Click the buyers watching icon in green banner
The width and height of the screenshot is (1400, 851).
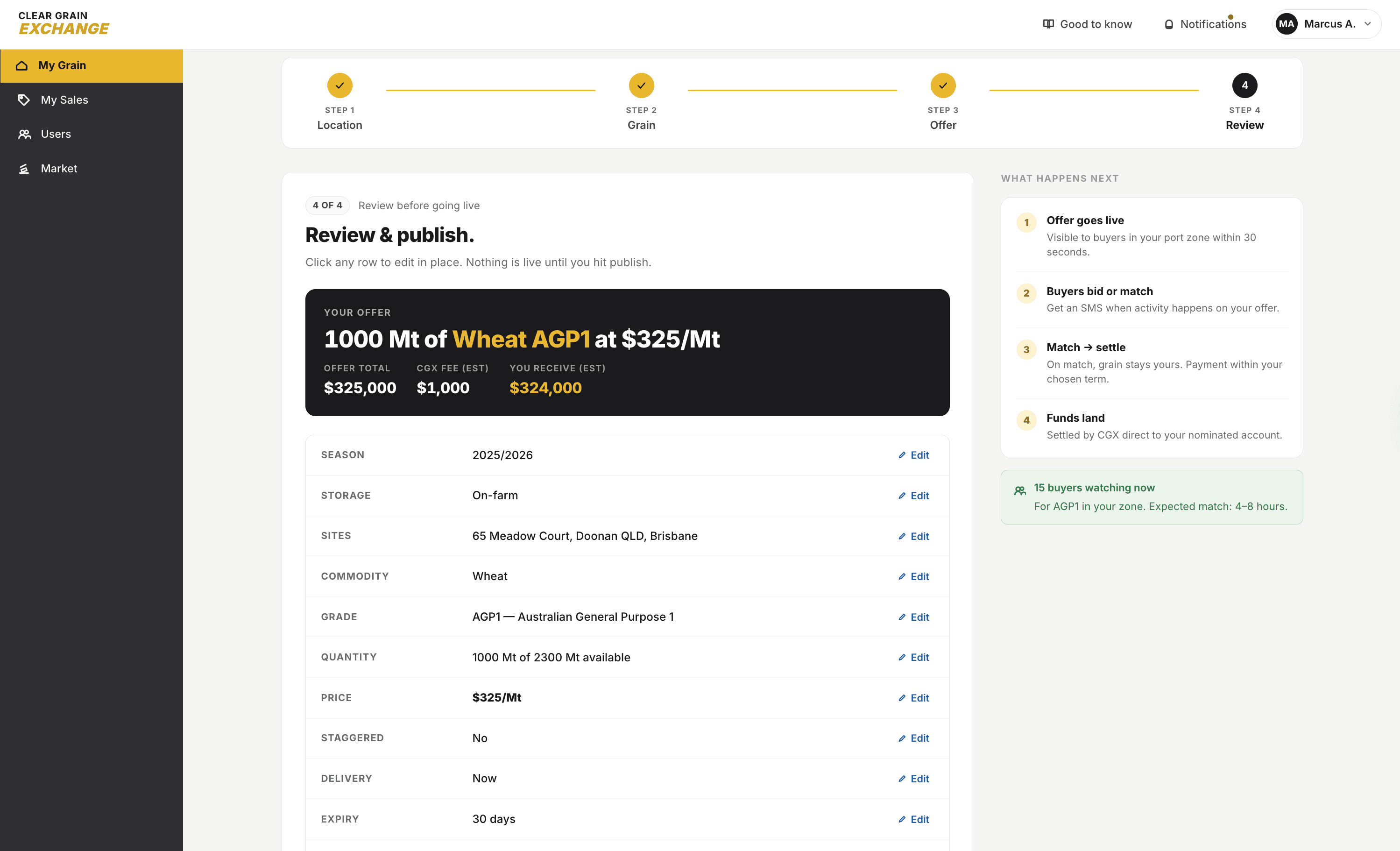[1020, 489]
